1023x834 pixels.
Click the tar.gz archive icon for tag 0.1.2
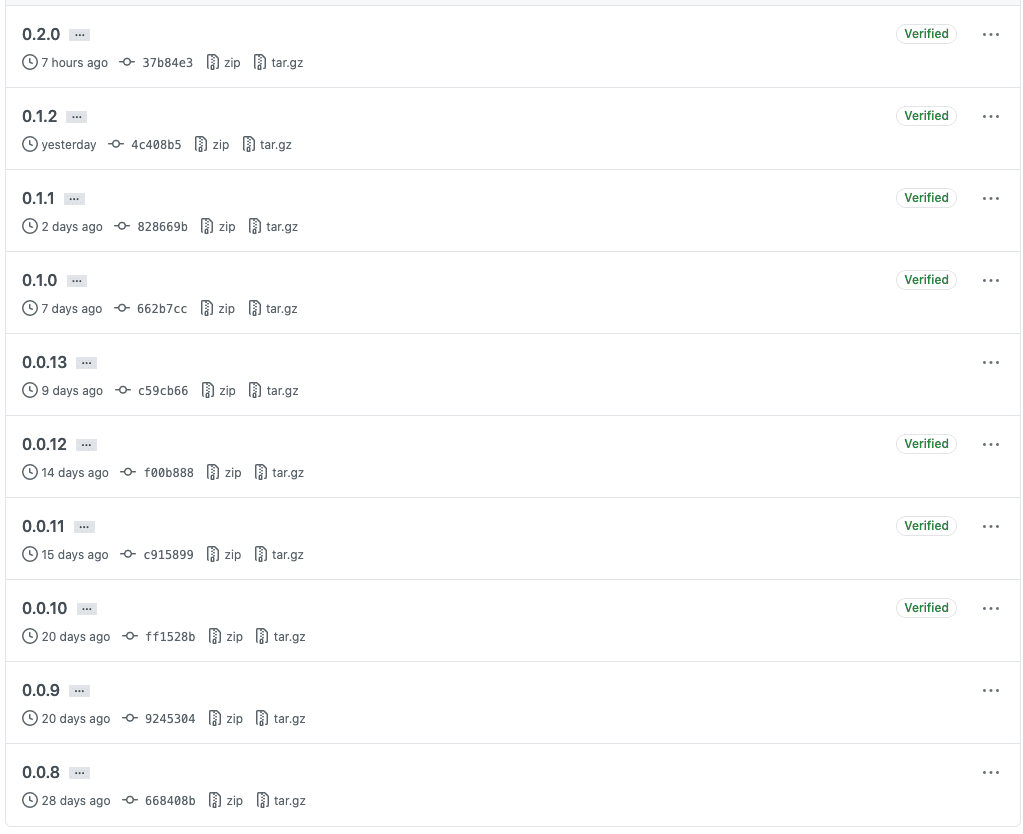pos(249,144)
